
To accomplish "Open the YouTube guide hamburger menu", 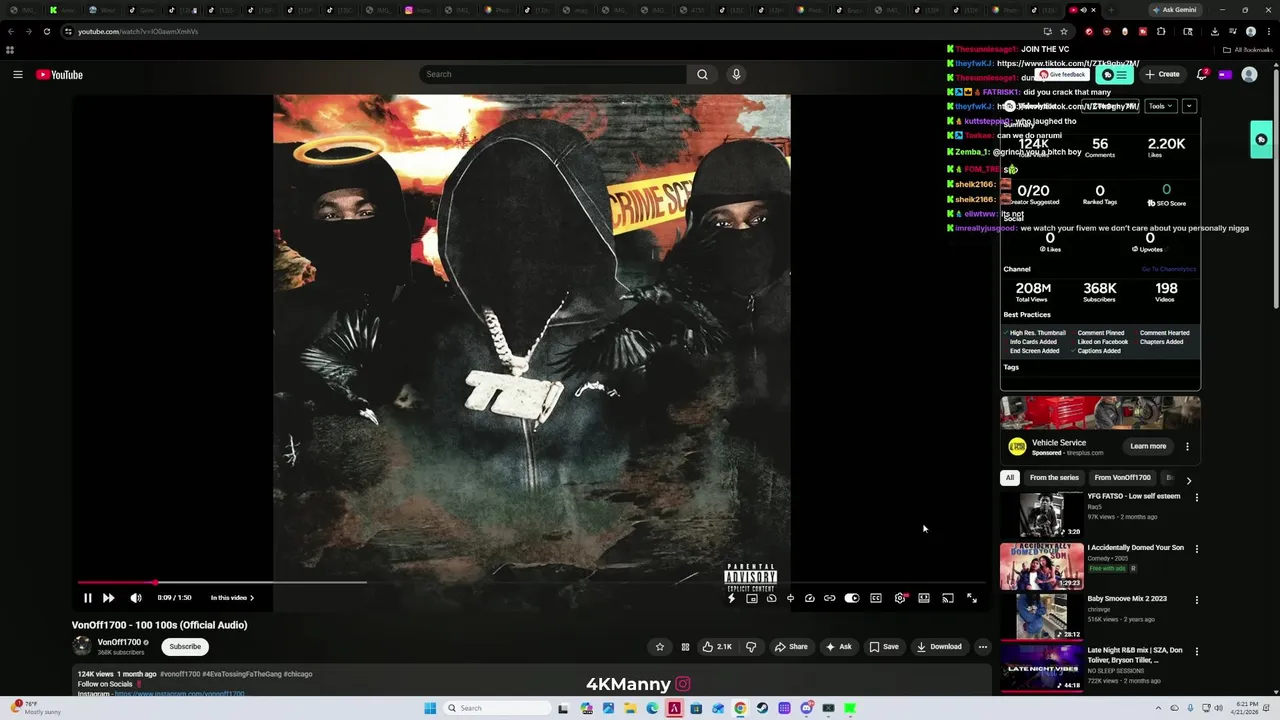I will 18,74.
